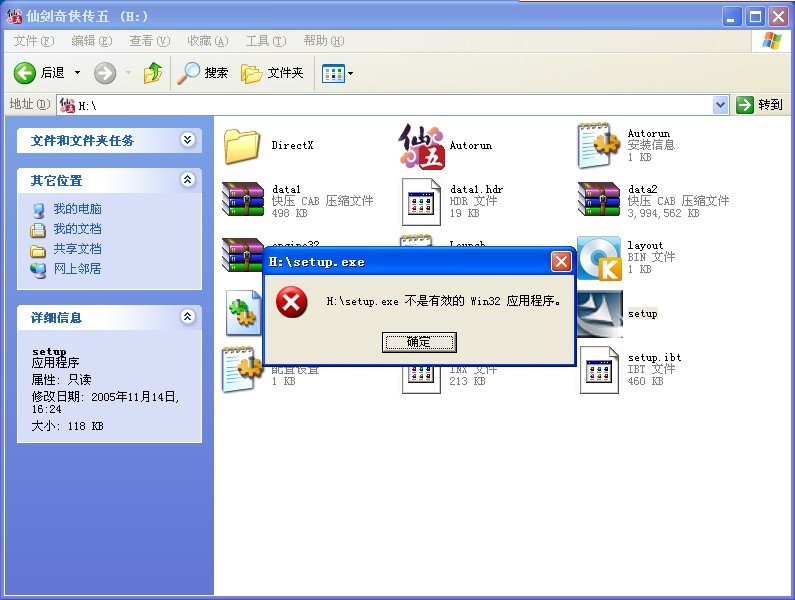This screenshot has height=600, width=795.
Task: Select the Autorun 仙五 application icon
Action: [422, 146]
